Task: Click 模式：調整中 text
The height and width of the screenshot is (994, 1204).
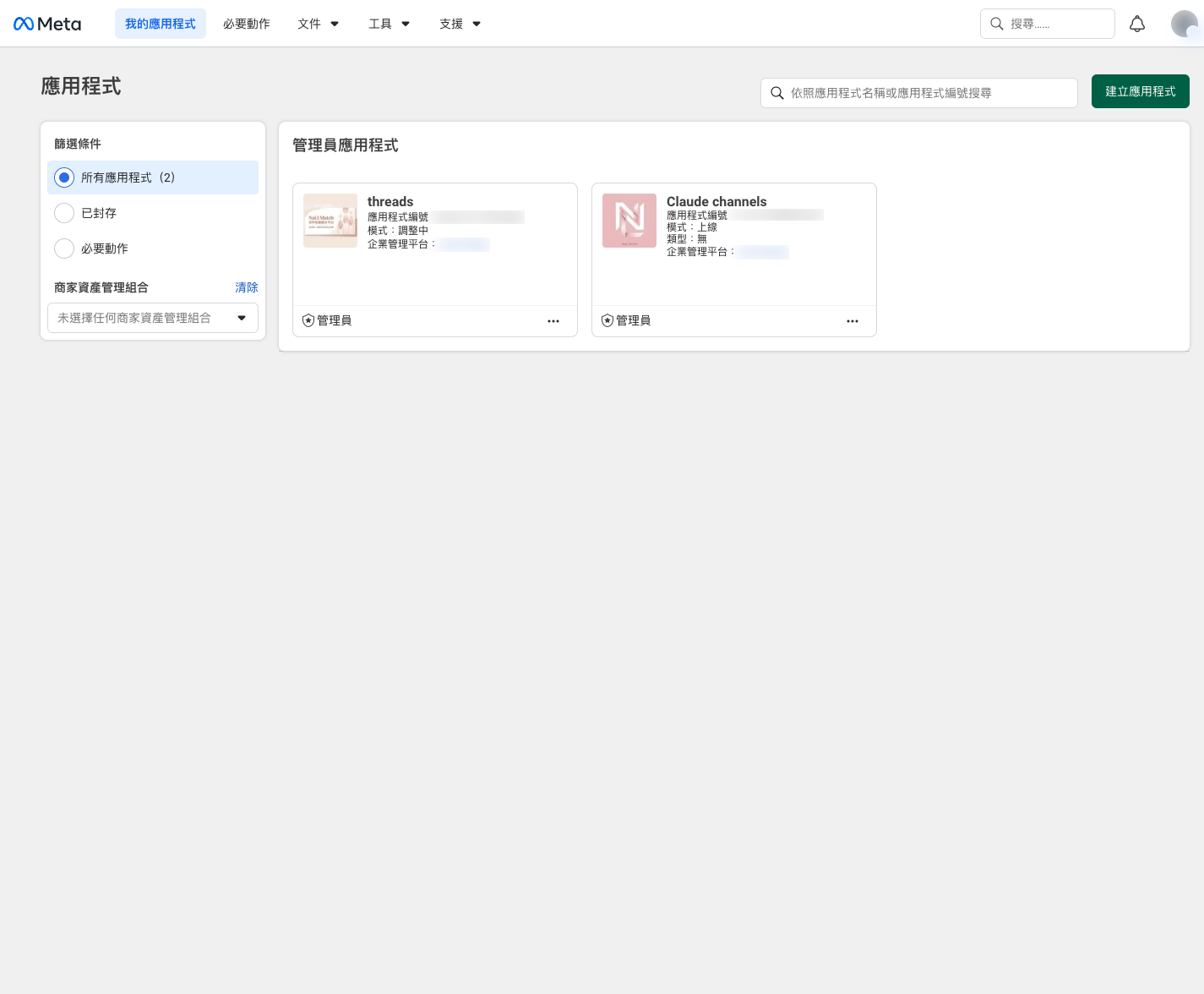Action: click(398, 230)
